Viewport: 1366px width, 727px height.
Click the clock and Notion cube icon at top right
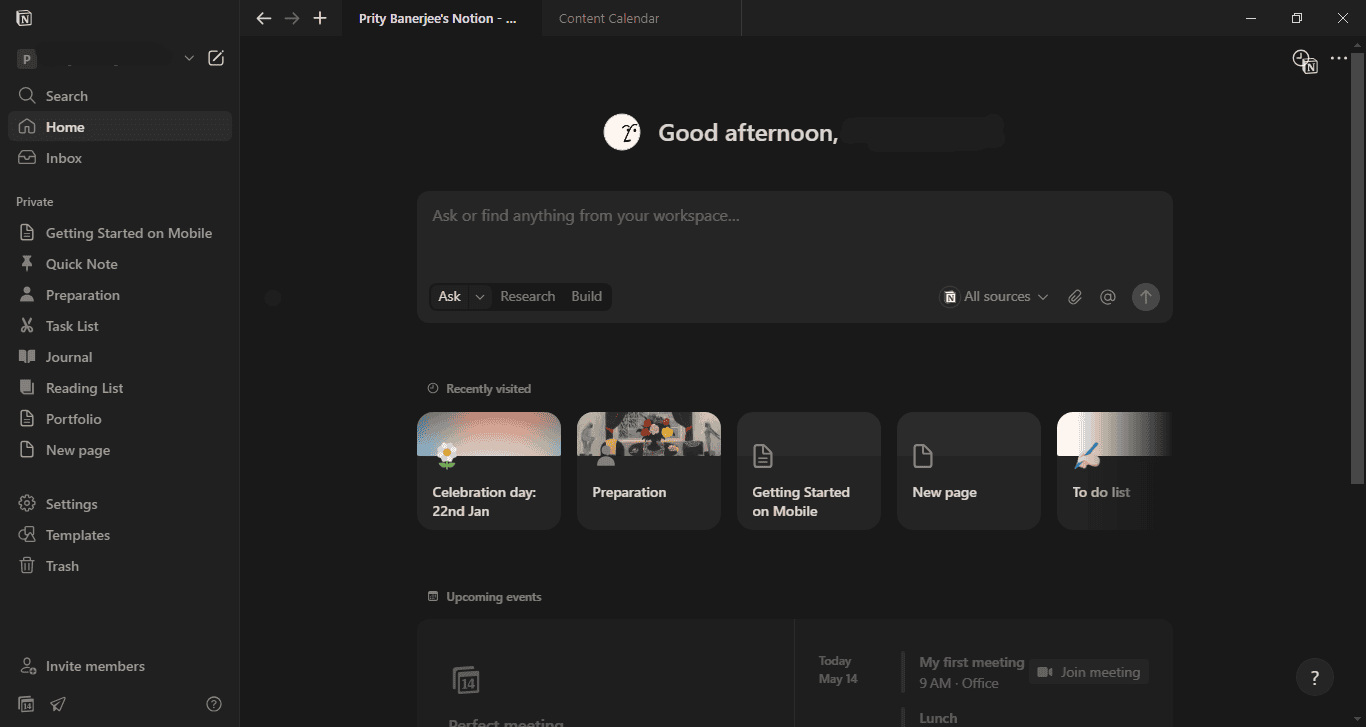(1304, 61)
